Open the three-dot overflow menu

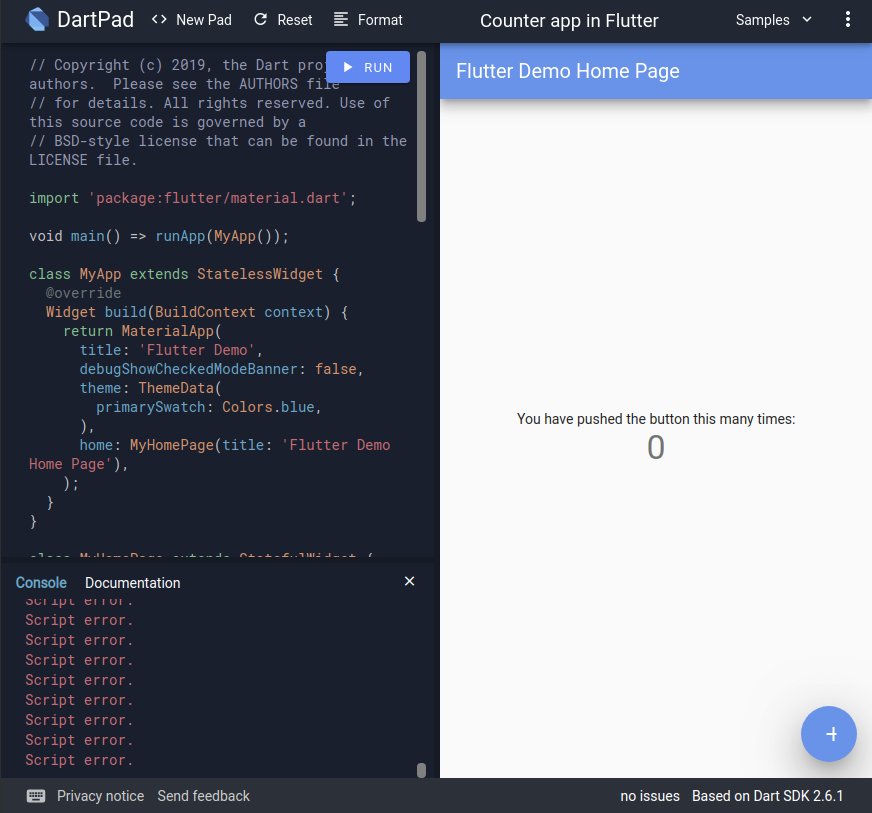[x=848, y=20]
